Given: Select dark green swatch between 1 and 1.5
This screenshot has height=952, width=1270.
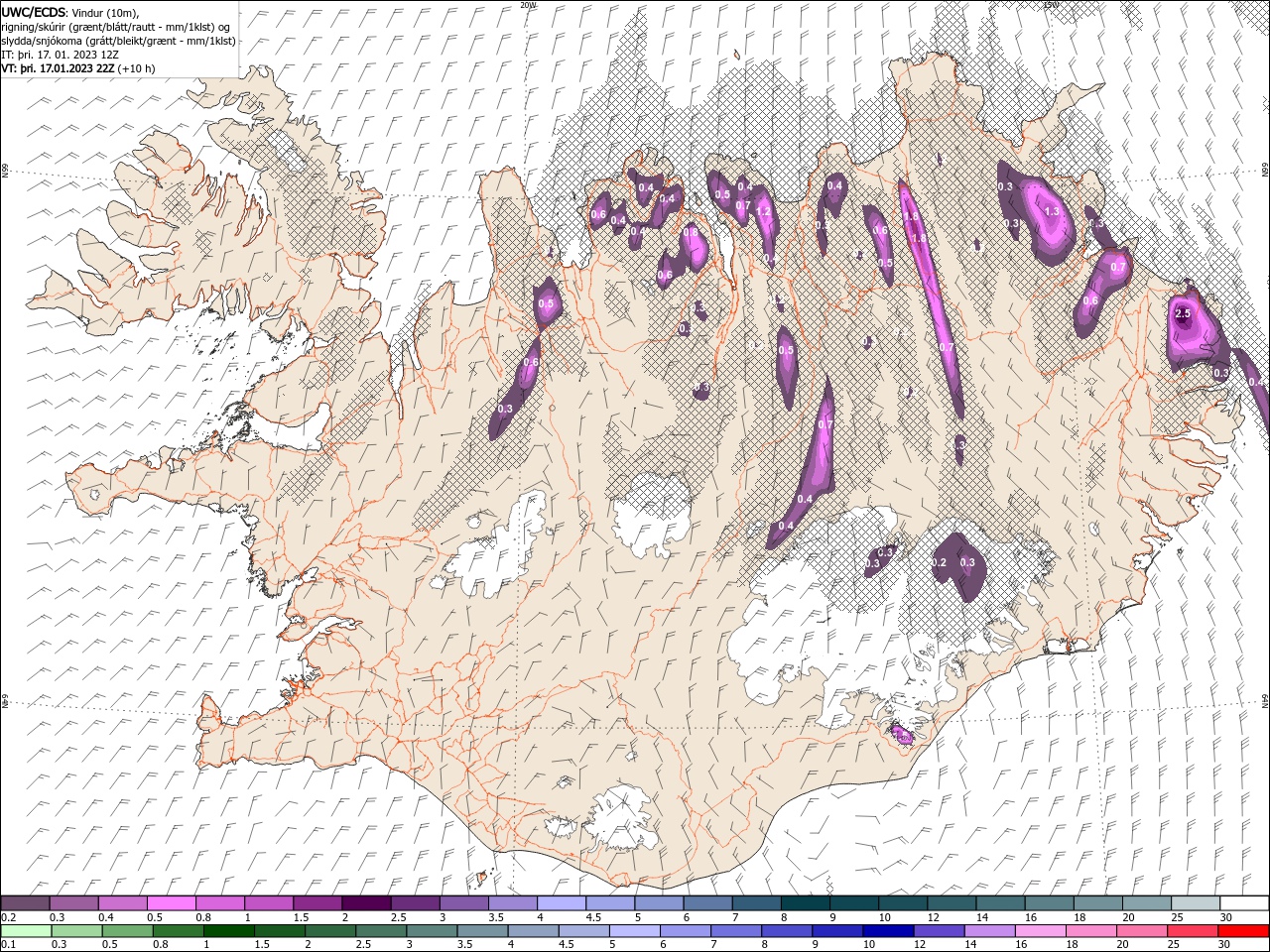Looking at the screenshot, I should (229, 931).
